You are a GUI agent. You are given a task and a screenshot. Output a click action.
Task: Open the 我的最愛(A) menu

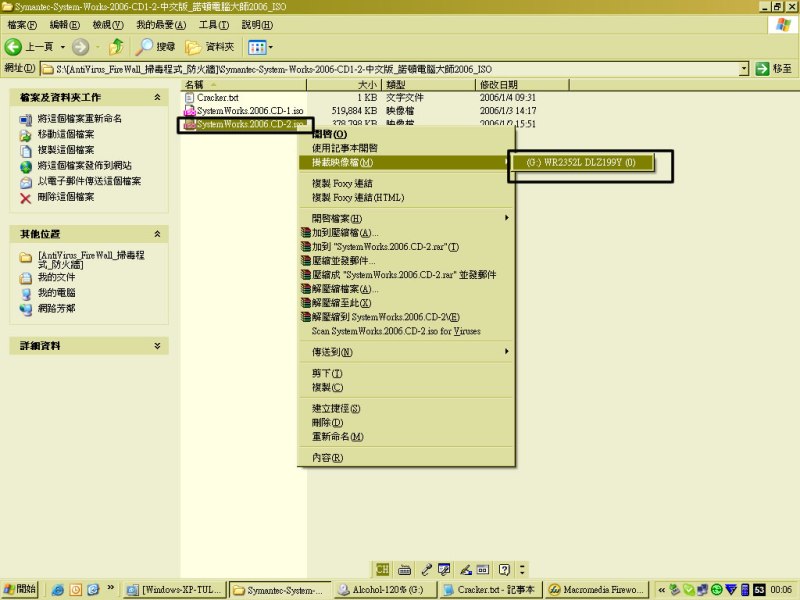click(161, 25)
